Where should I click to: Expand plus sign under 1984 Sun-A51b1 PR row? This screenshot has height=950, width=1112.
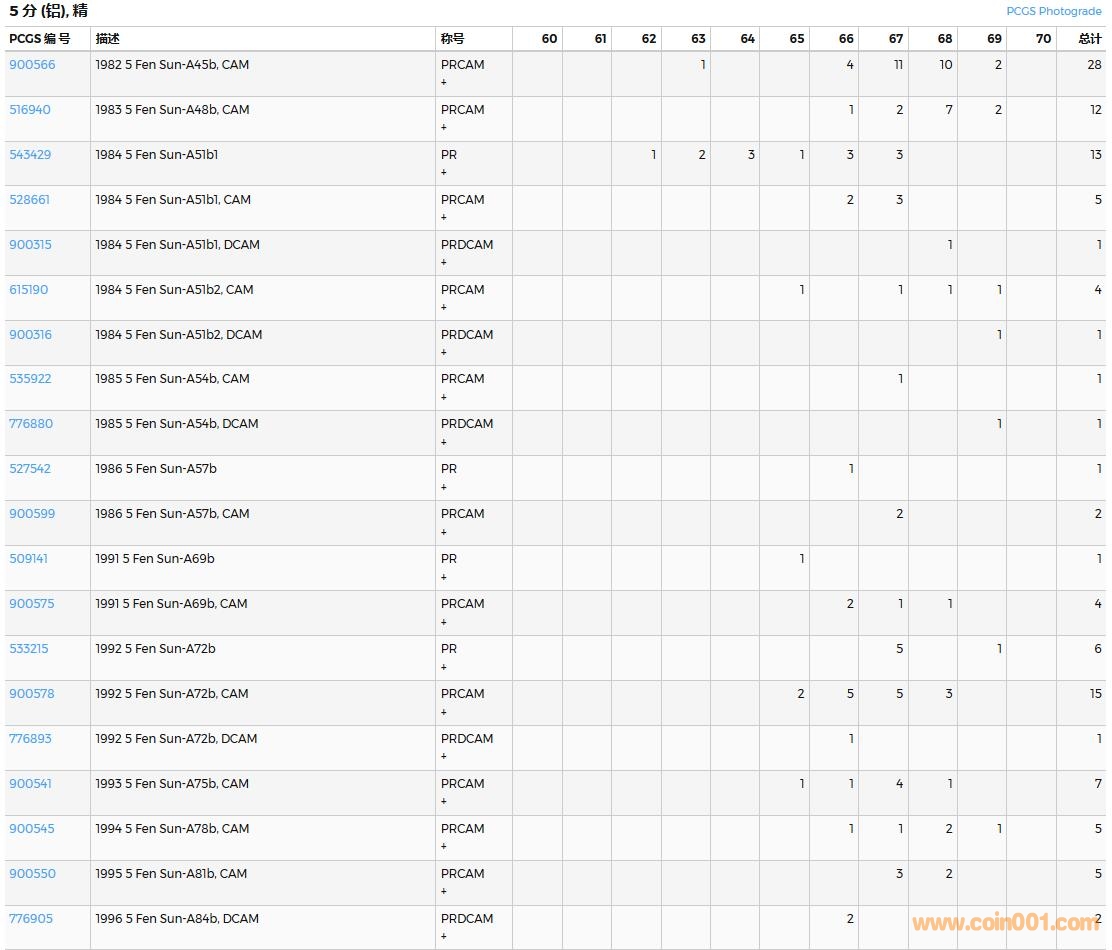[x=444, y=173]
